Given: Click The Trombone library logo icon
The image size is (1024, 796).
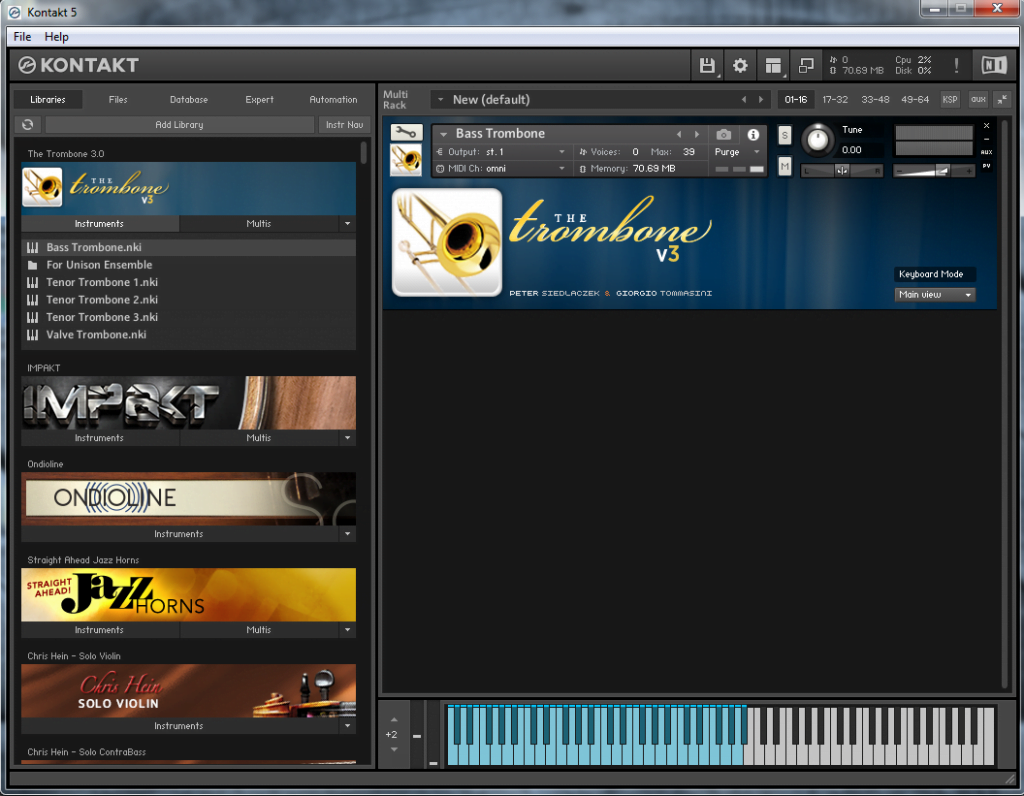Looking at the screenshot, I should pos(42,187).
